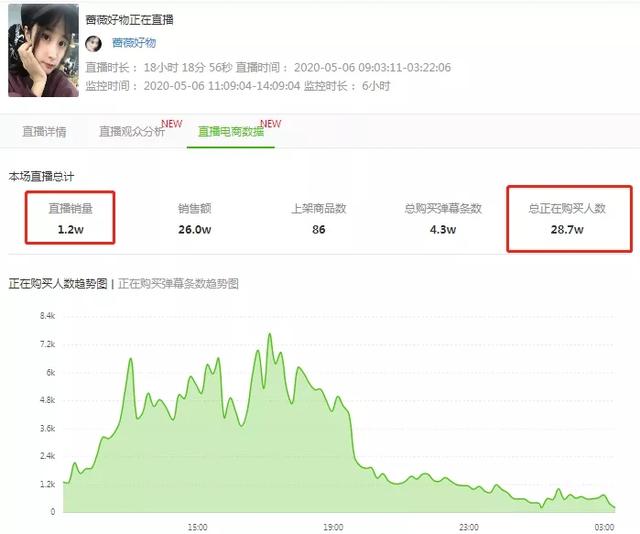Open the 直播详情 tab

(x=44, y=131)
